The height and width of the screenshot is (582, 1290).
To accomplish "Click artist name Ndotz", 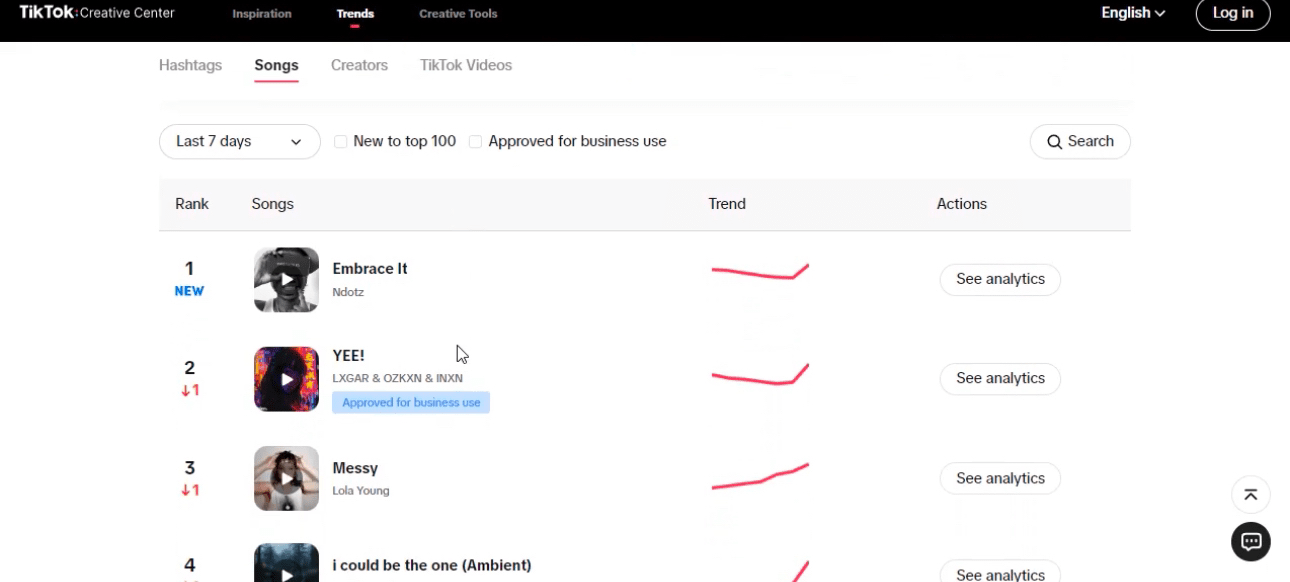I will pos(347,292).
